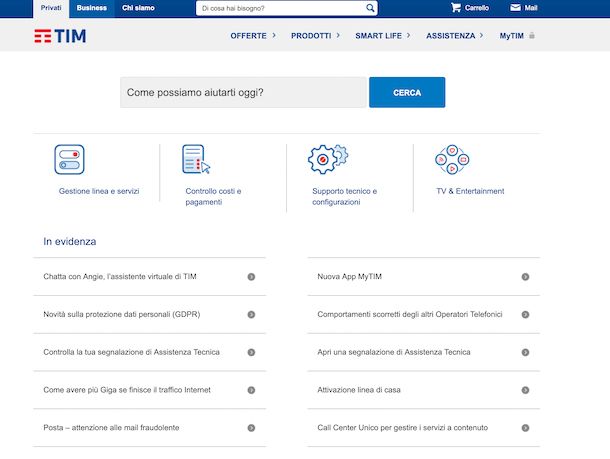
Task: Open Supporto tecnico e configurazioni link
Action: click(x=344, y=196)
